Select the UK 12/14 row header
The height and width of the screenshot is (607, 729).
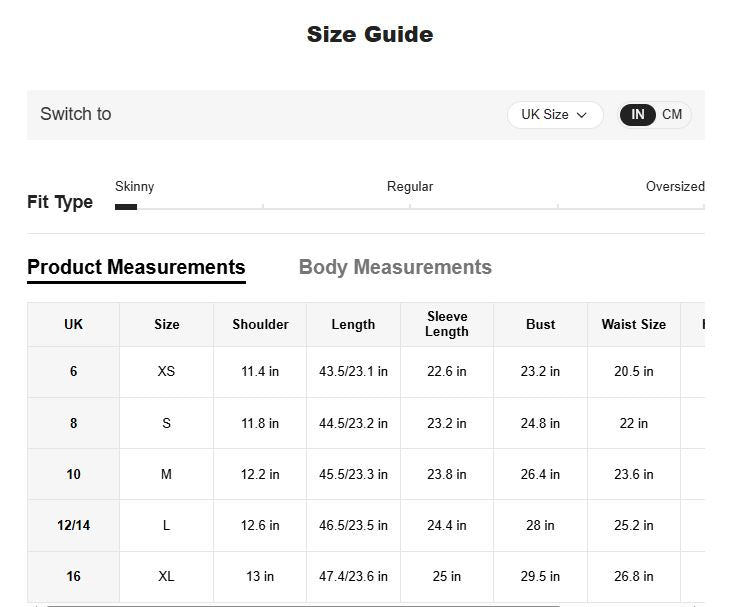[x=73, y=526]
